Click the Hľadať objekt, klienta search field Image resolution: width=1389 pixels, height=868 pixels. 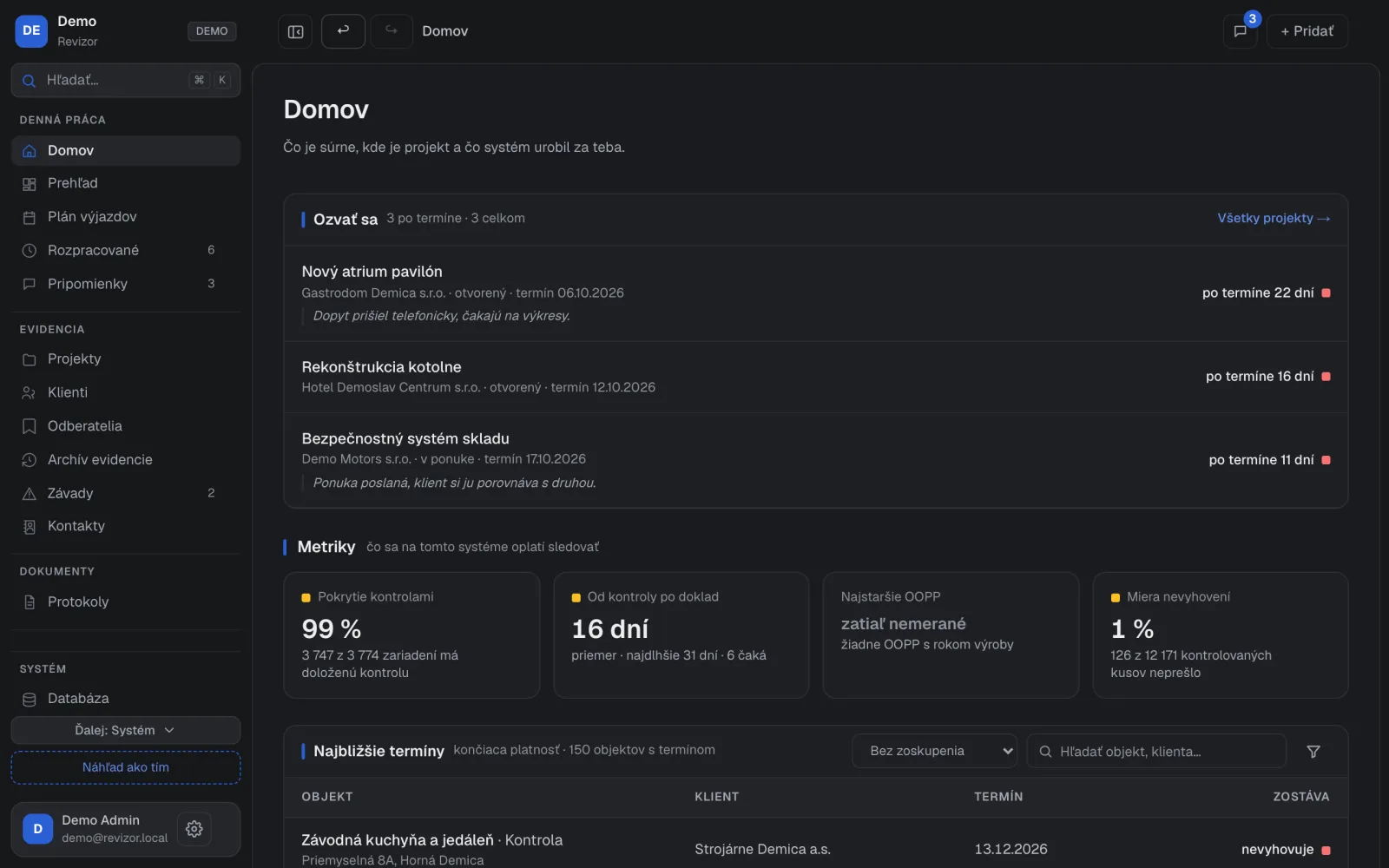1156,751
